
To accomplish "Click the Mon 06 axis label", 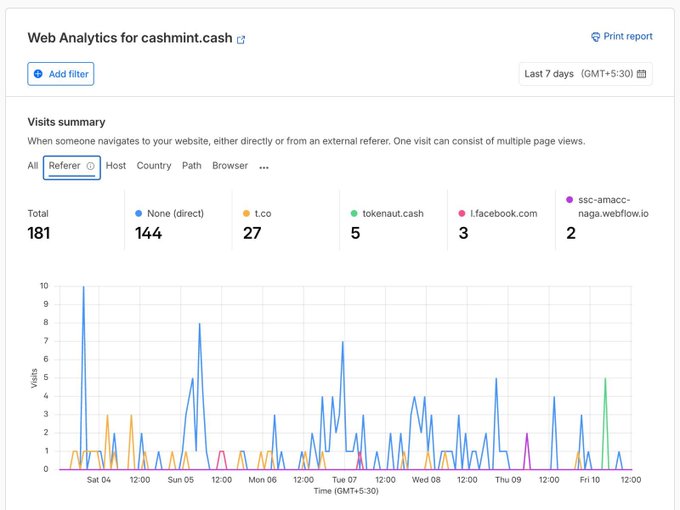I will (262, 480).
